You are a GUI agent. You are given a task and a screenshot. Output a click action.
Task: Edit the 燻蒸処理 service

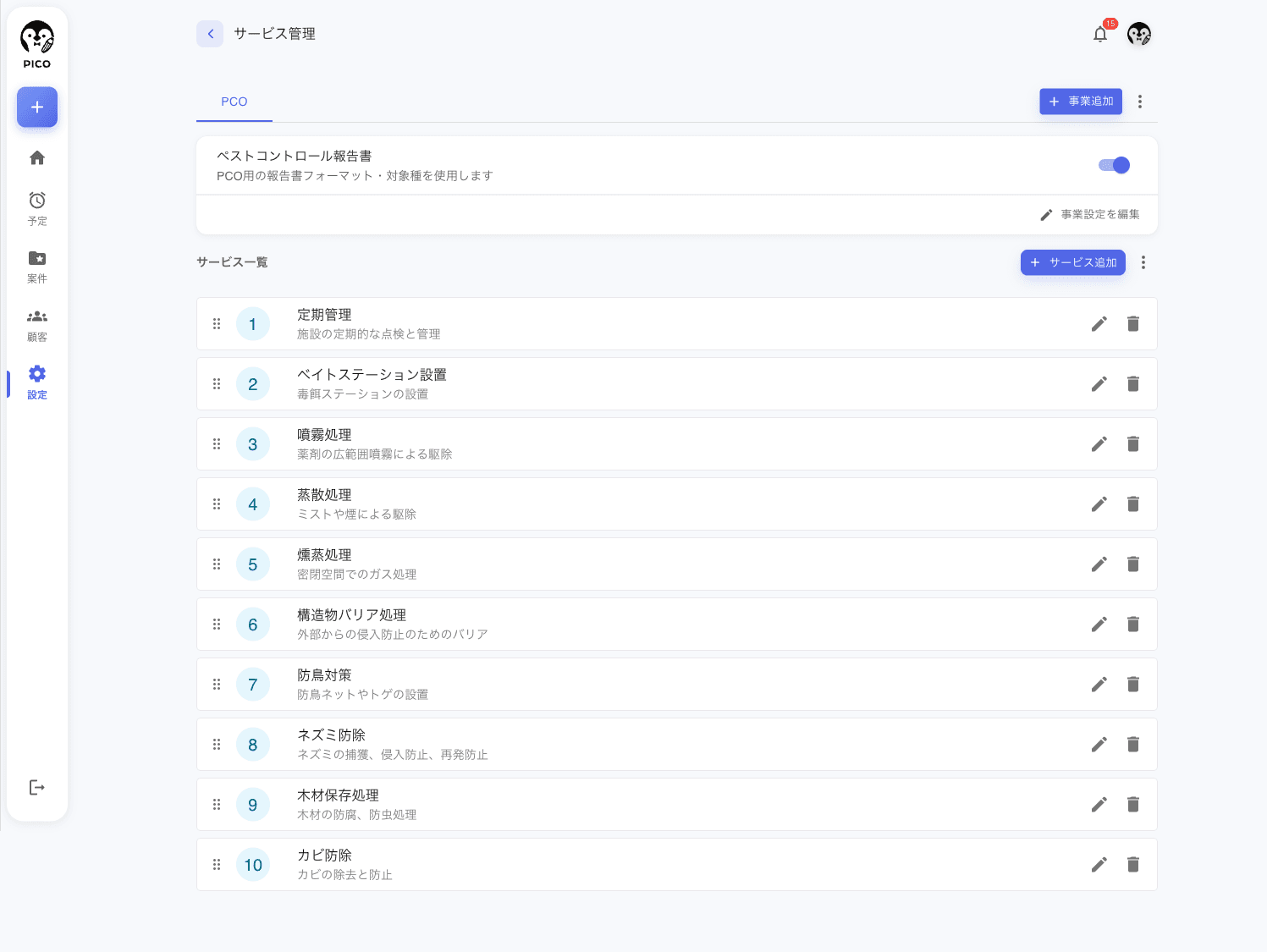click(x=1099, y=564)
